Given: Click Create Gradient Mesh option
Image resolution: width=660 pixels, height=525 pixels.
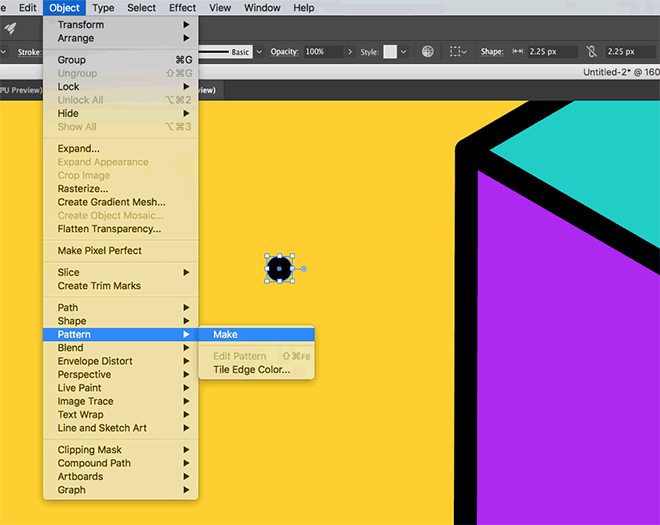Looking at the screenshot, I should tap(111, 202).
